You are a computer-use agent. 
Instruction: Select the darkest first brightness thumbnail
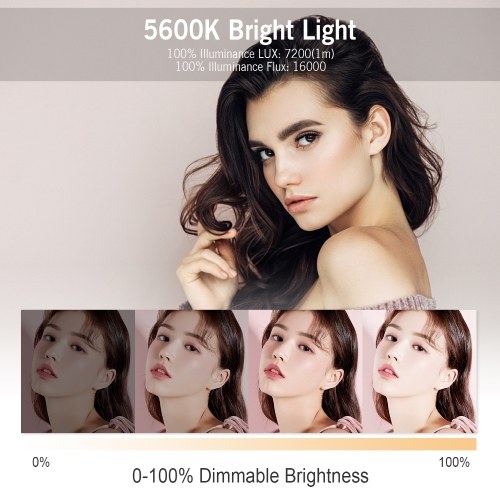78,371
